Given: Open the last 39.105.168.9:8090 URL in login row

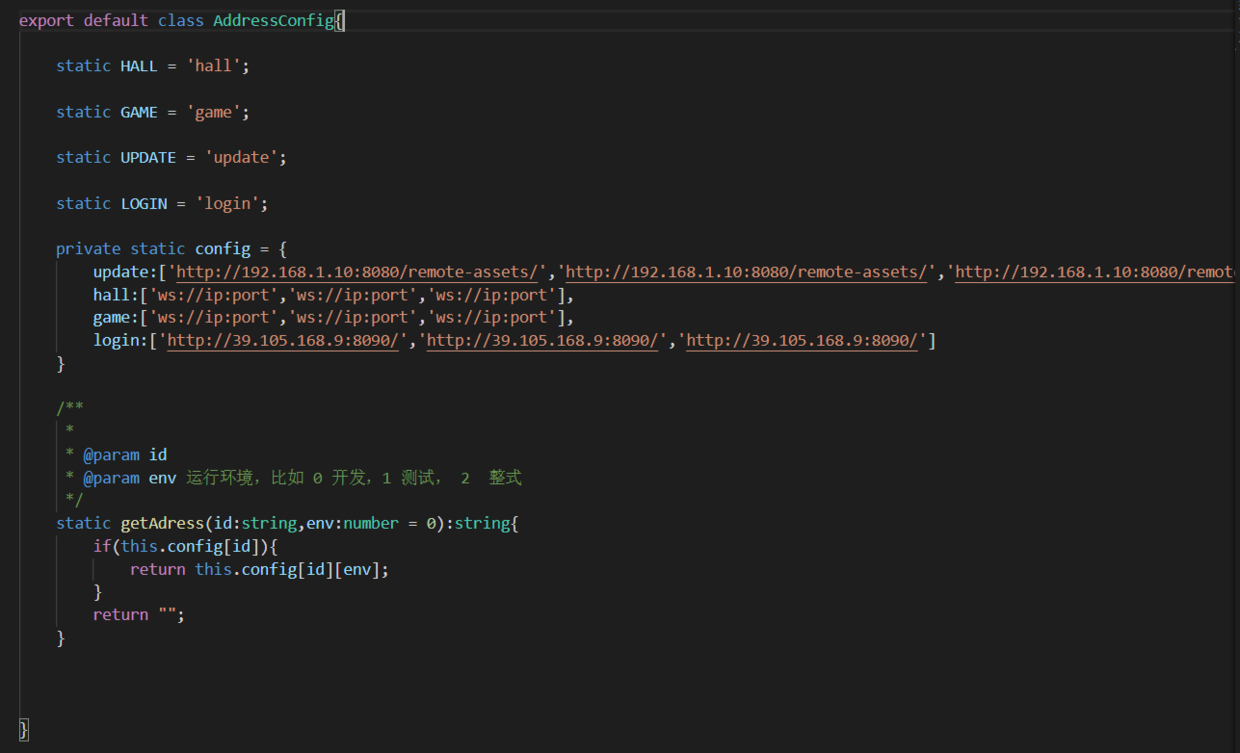Looking at the screenshot, I should coord(803,341).
